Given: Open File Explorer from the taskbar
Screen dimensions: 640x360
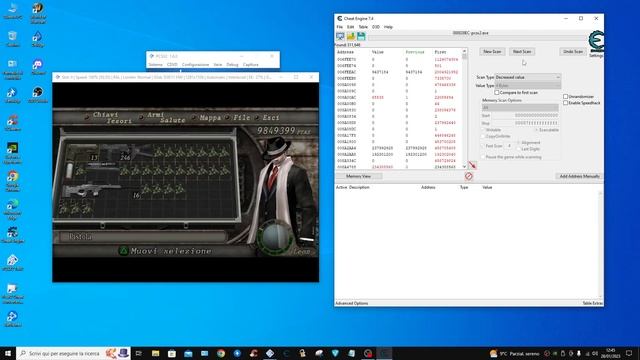Looking at the screenshot, I should (156, 353).
